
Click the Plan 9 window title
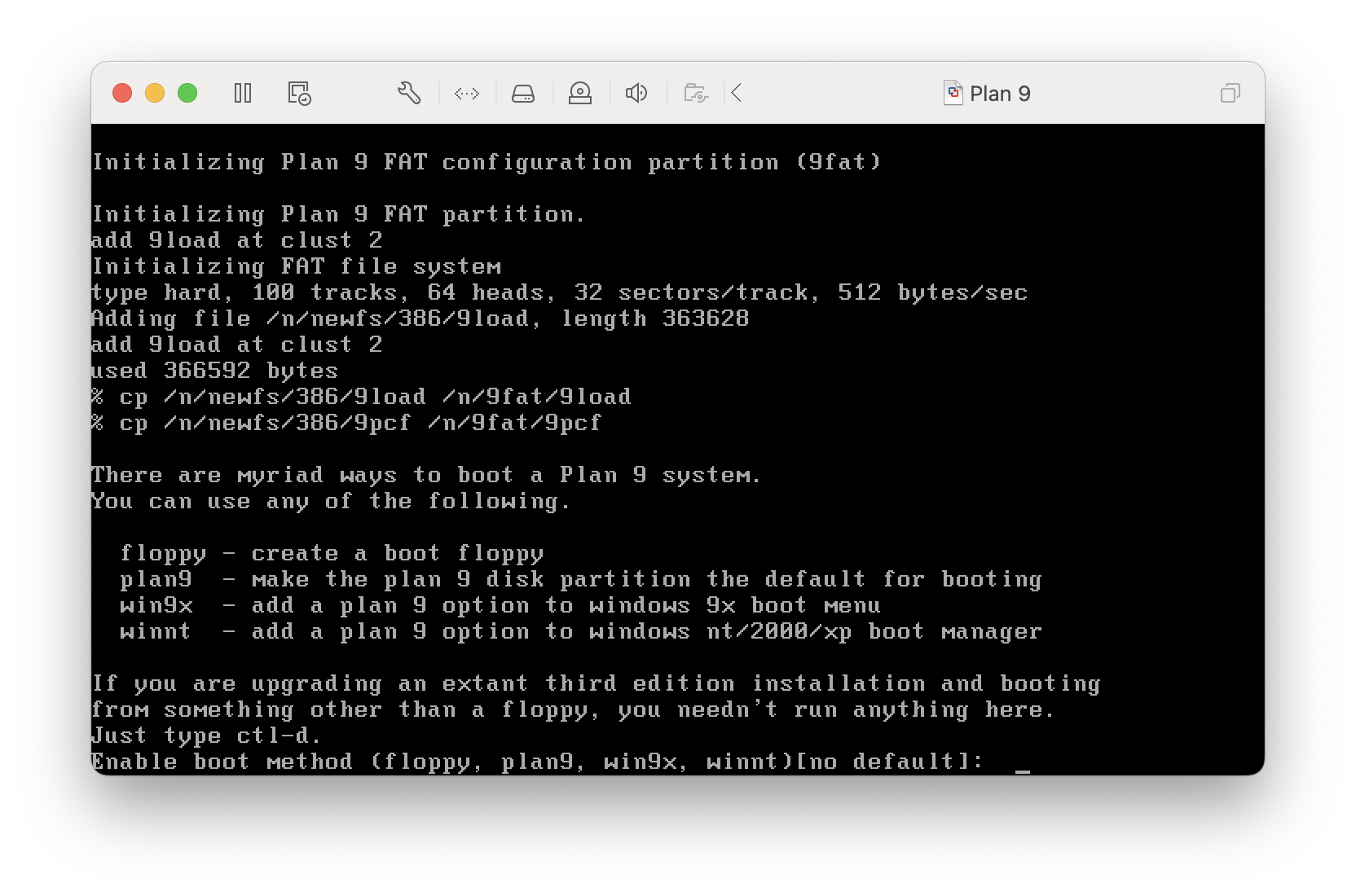tap(1000, 94)
